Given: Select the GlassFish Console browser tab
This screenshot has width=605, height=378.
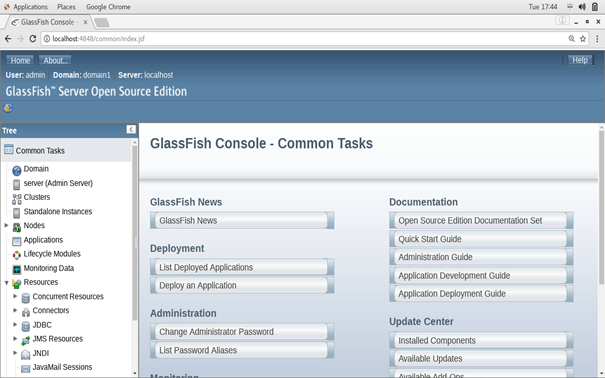Looking at the screenshot, I should click(48, 22).
